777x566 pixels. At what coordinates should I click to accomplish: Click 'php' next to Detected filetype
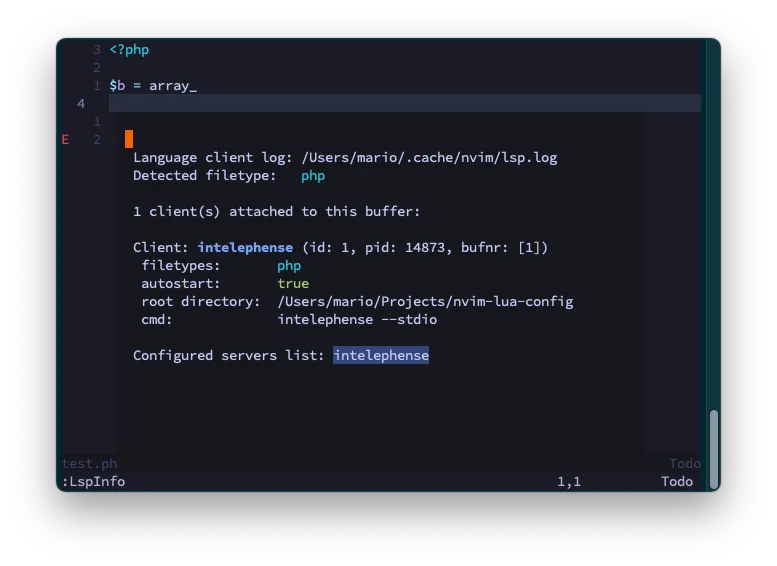click(x=313, y=176)
